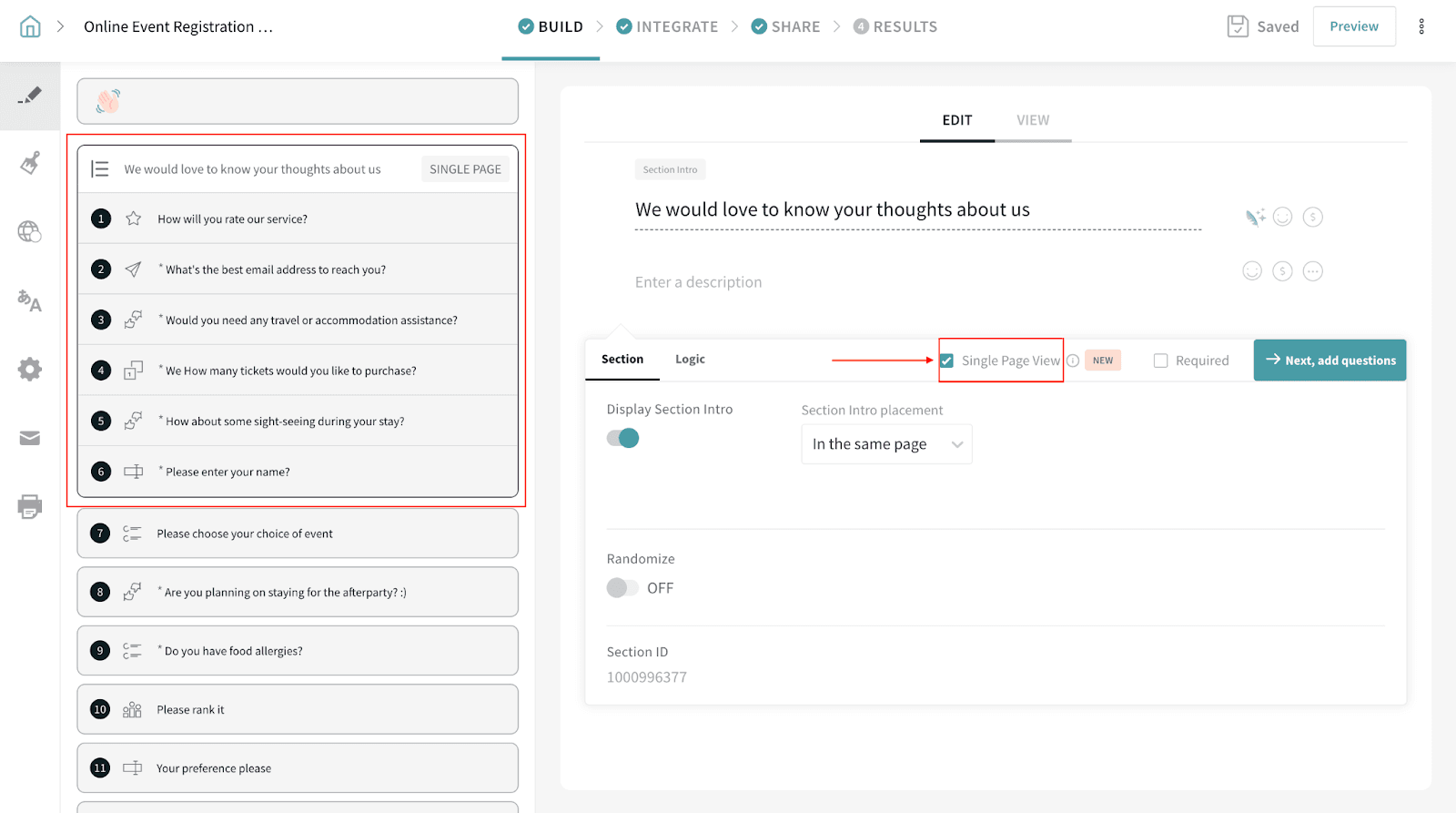Screen dimensions: 1456x813
Task: Turn off Display Section Intro toggle
Action: point(623,438)
